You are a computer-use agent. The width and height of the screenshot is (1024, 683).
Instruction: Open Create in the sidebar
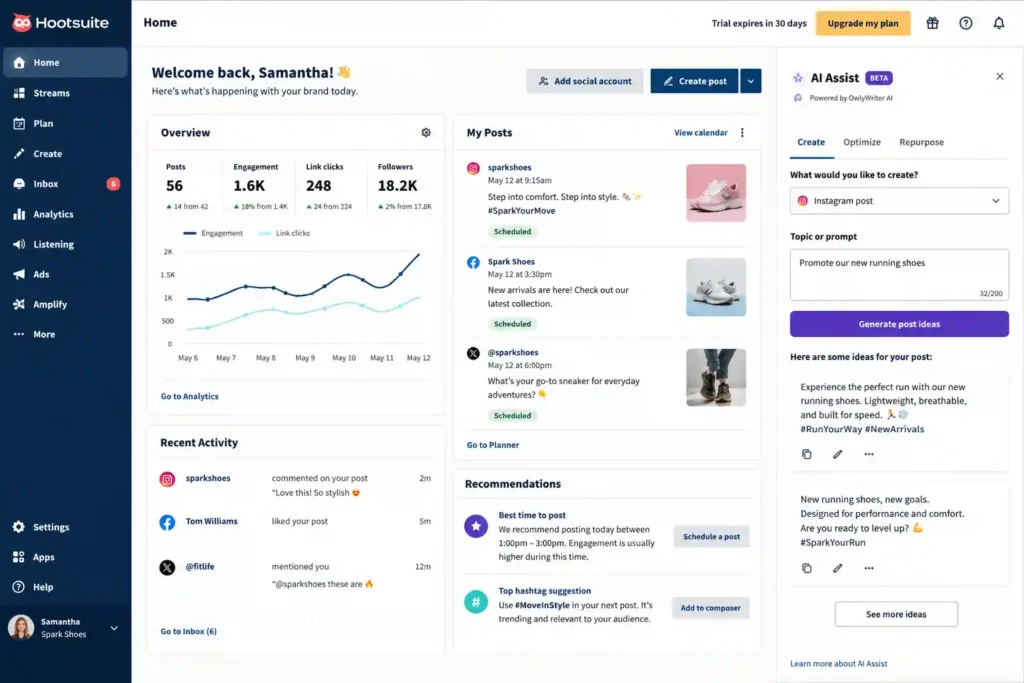click(65, 153)
